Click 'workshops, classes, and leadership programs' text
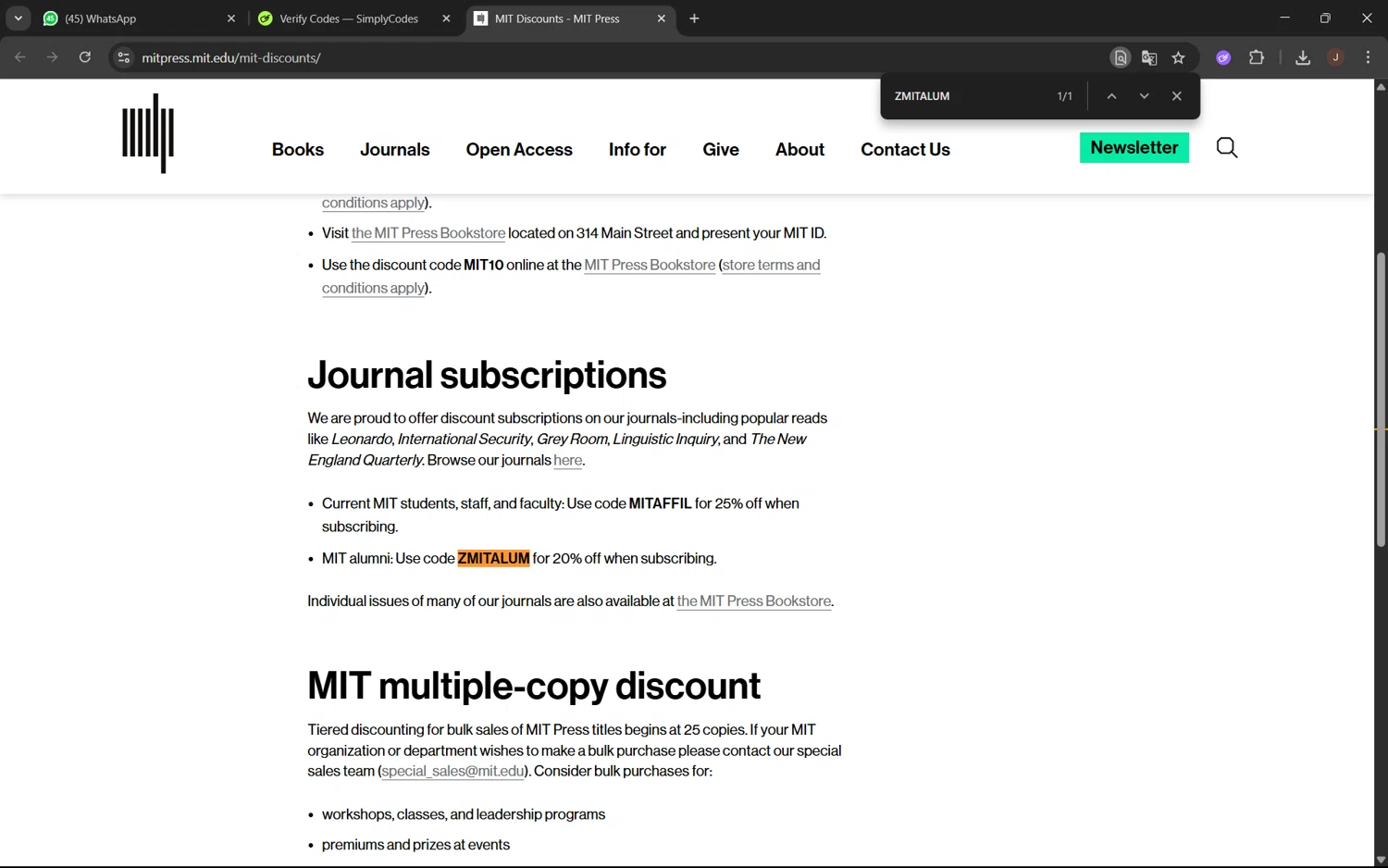 464,814
